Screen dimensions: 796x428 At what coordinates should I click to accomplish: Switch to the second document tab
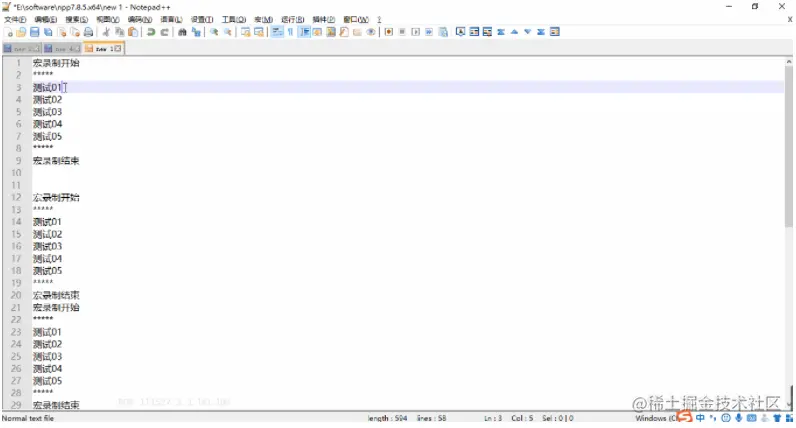click(62, 49)
